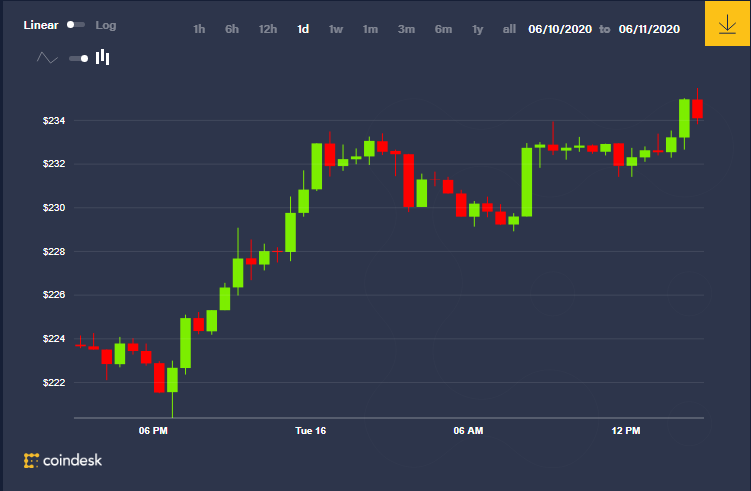Choose the Log scale label
751x491 pixels.
coord(106,25)
